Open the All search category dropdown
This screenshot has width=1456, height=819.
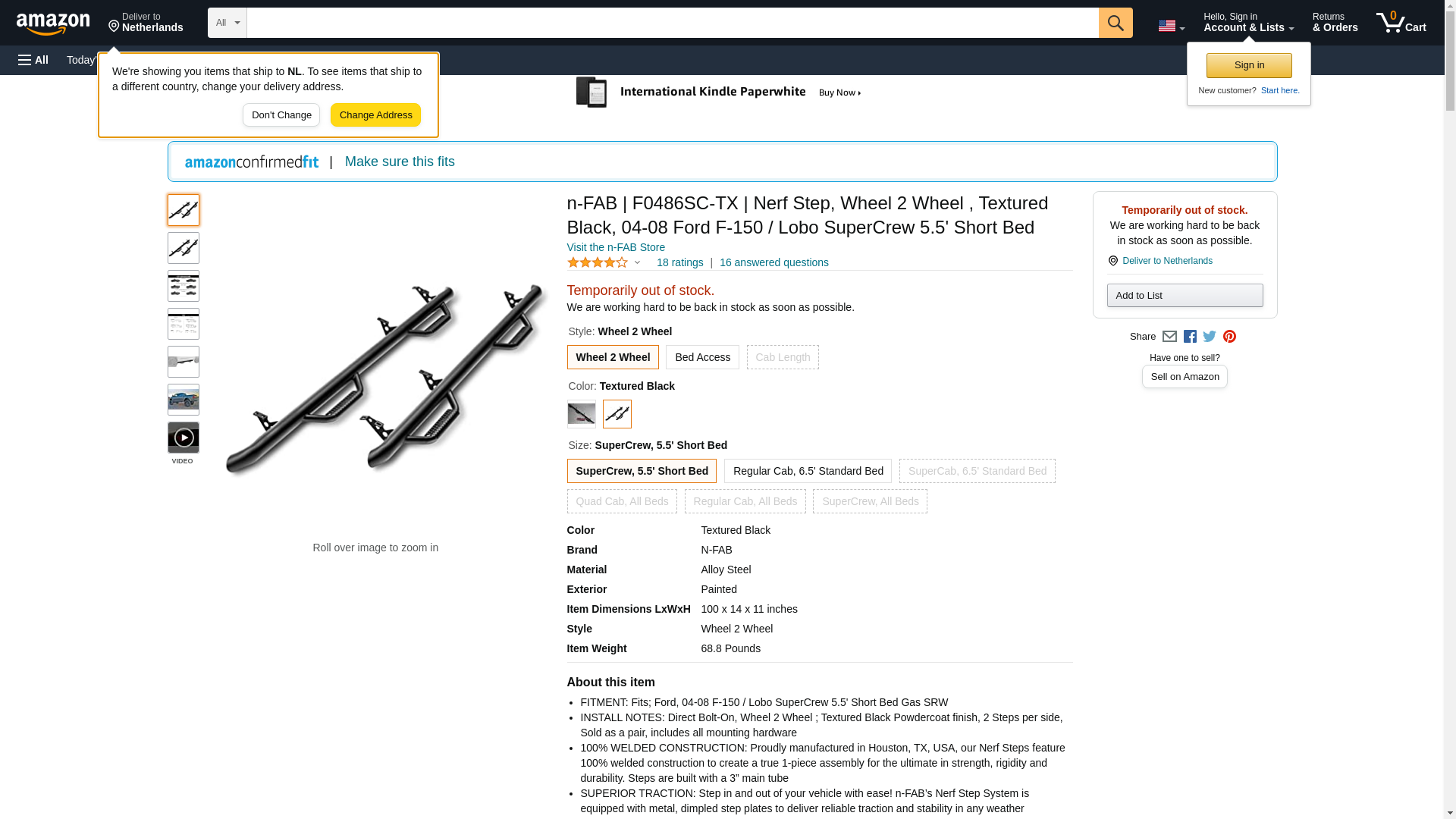[227, 23]
